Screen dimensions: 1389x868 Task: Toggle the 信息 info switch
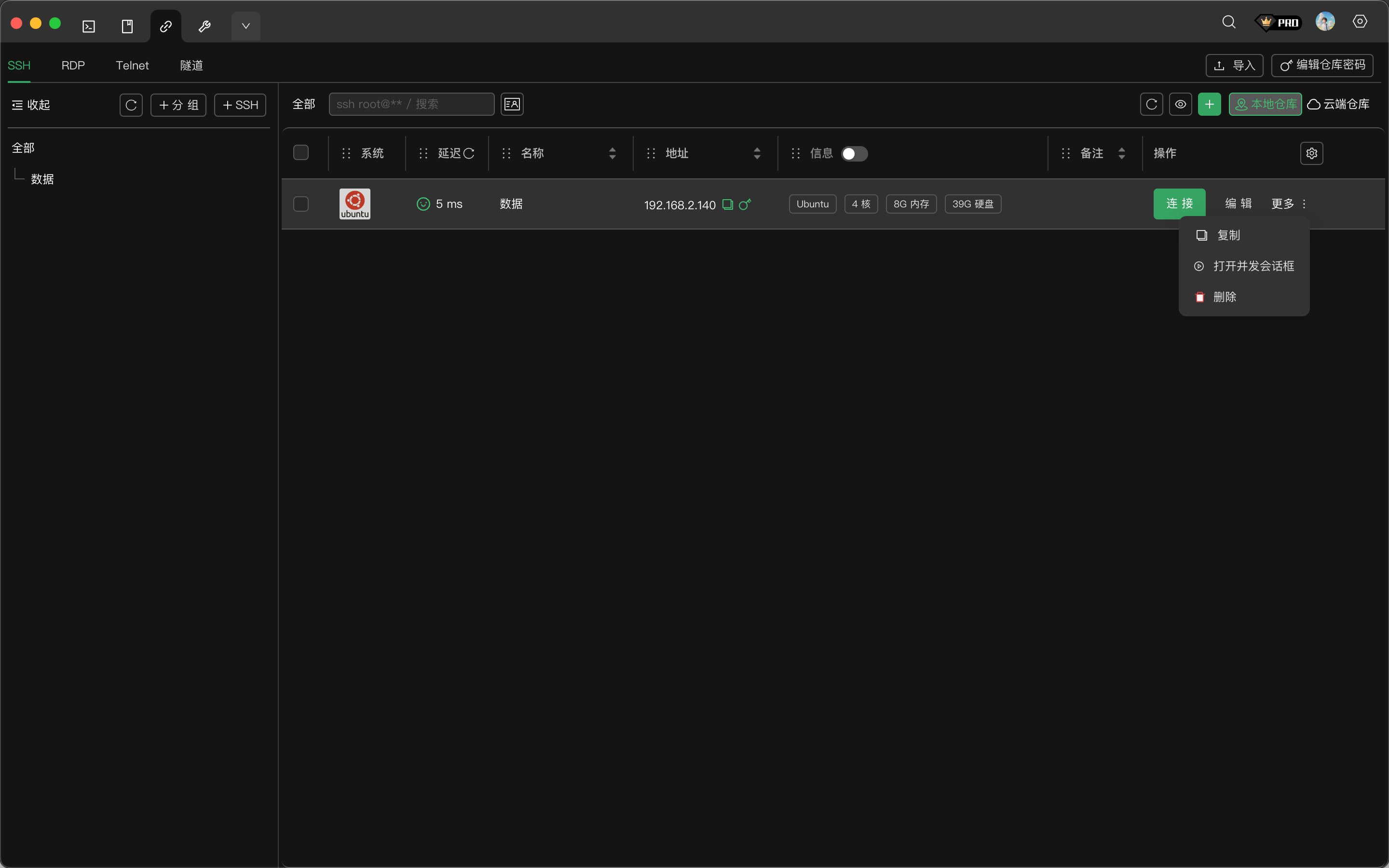(854, 154)
